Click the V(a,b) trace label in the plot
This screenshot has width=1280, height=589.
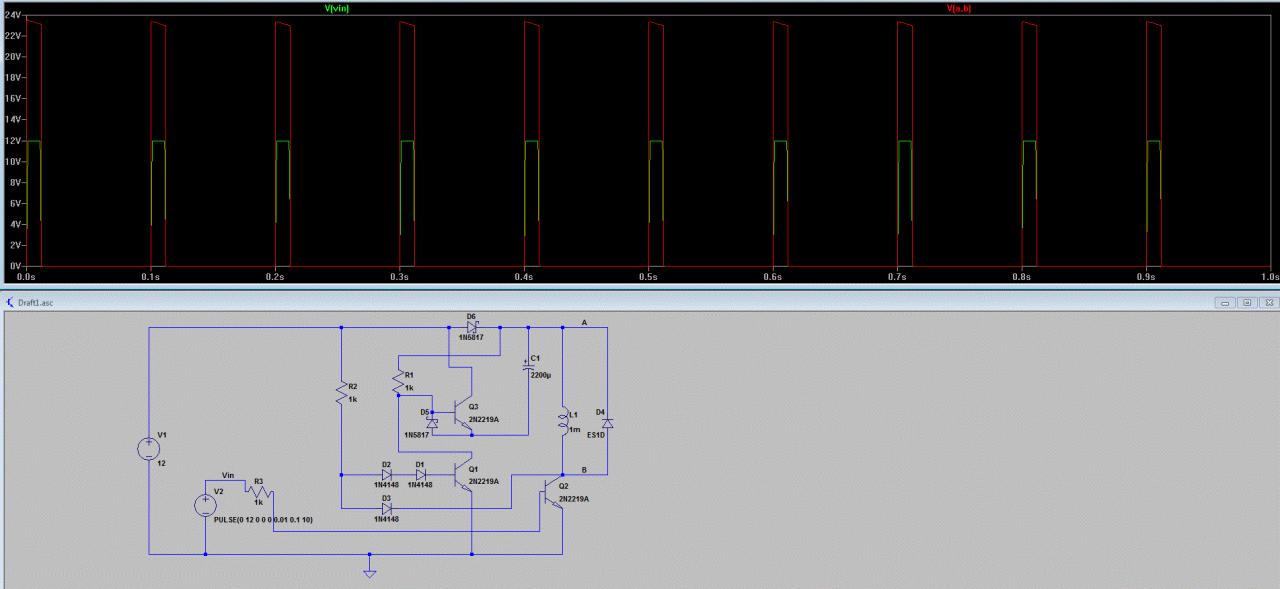pos(958,8)
